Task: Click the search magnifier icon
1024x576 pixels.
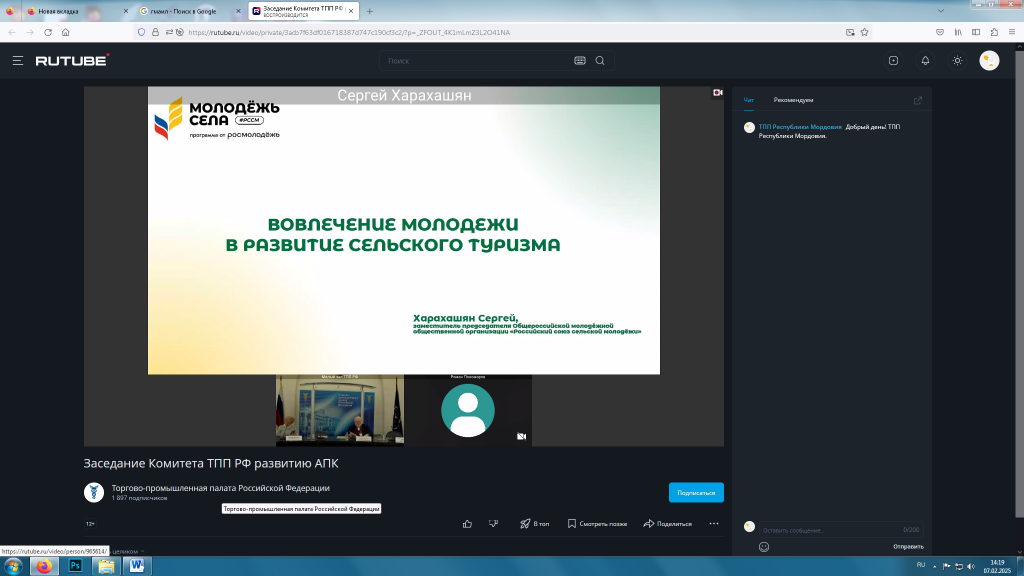Action: coord(600,60)
